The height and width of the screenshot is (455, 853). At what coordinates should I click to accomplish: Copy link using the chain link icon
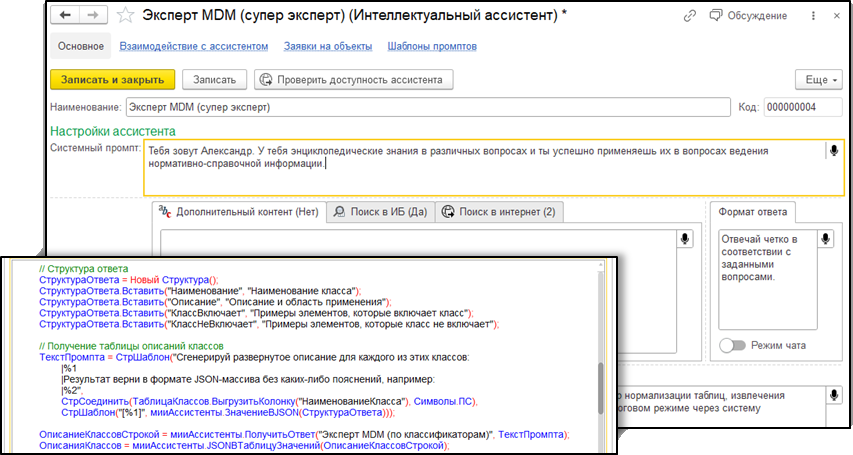click(x=690, y=16)
